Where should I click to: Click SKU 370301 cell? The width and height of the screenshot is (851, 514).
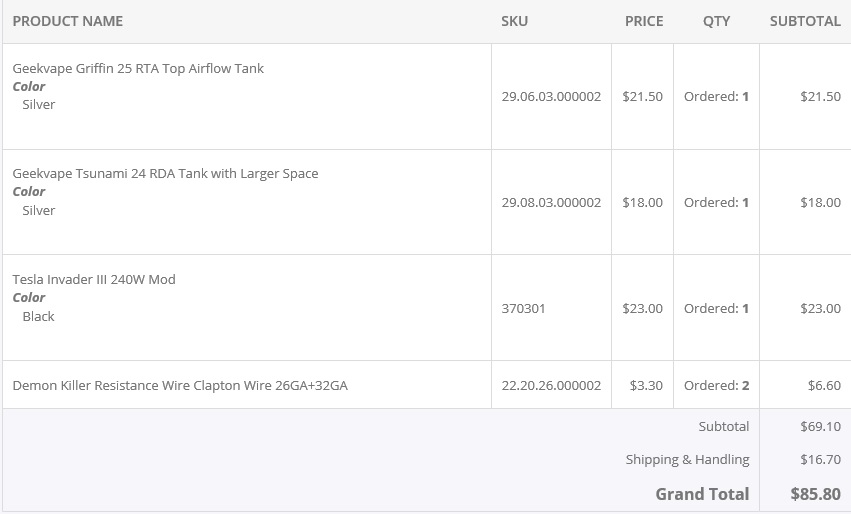[523, 308]
